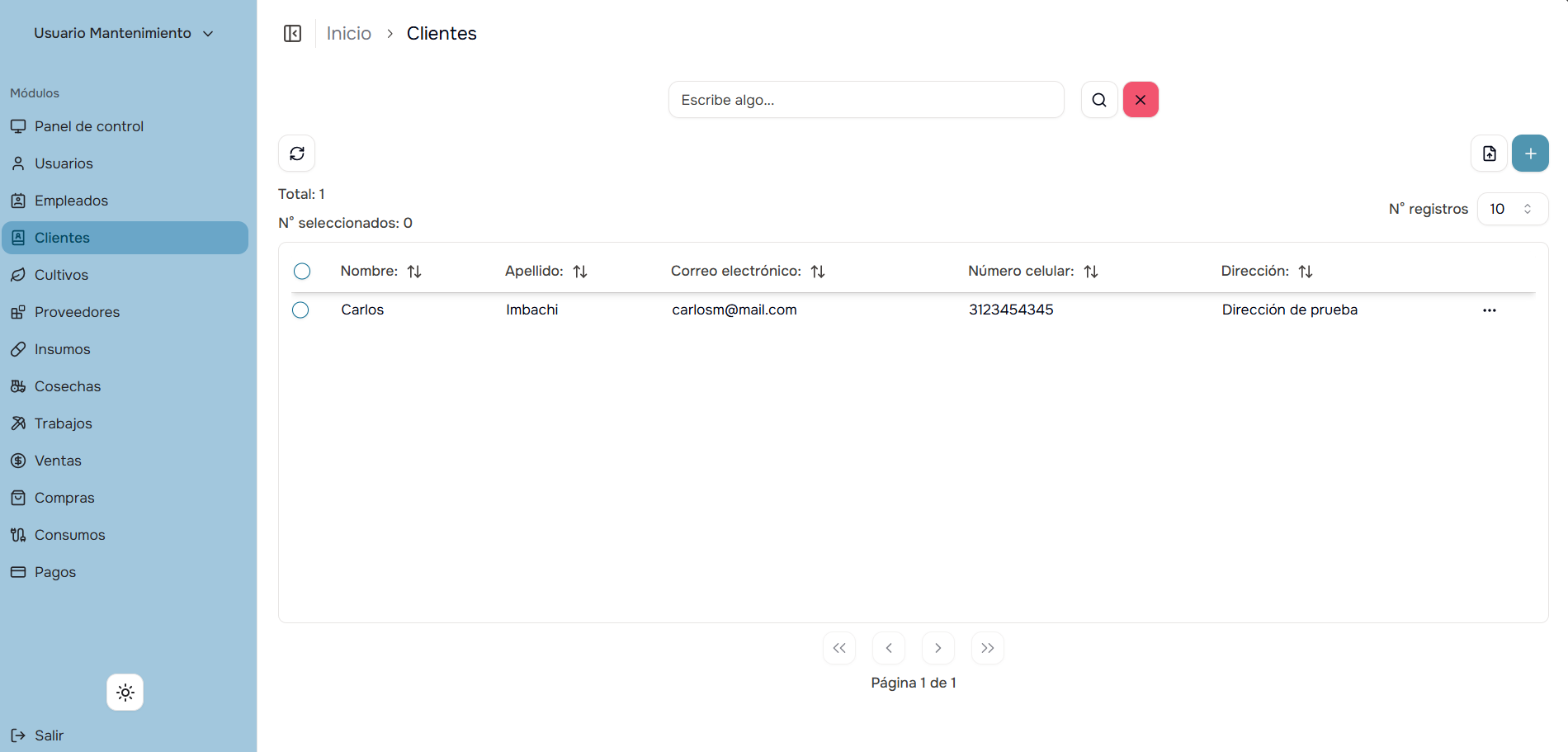Image resolution: width=1568 pixels, height=752 pixels.
Task: Clear search with red X button
Action: [x=1141, y=100]
